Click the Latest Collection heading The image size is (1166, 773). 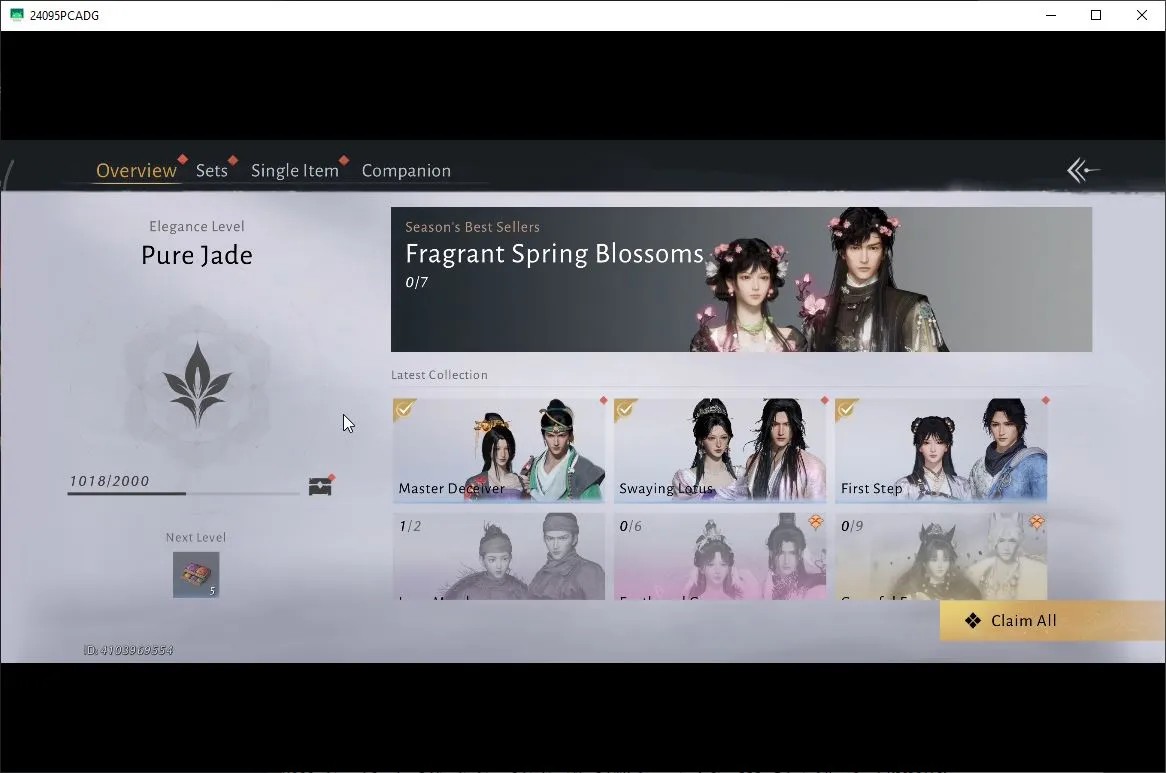click(x=439, y=375)
